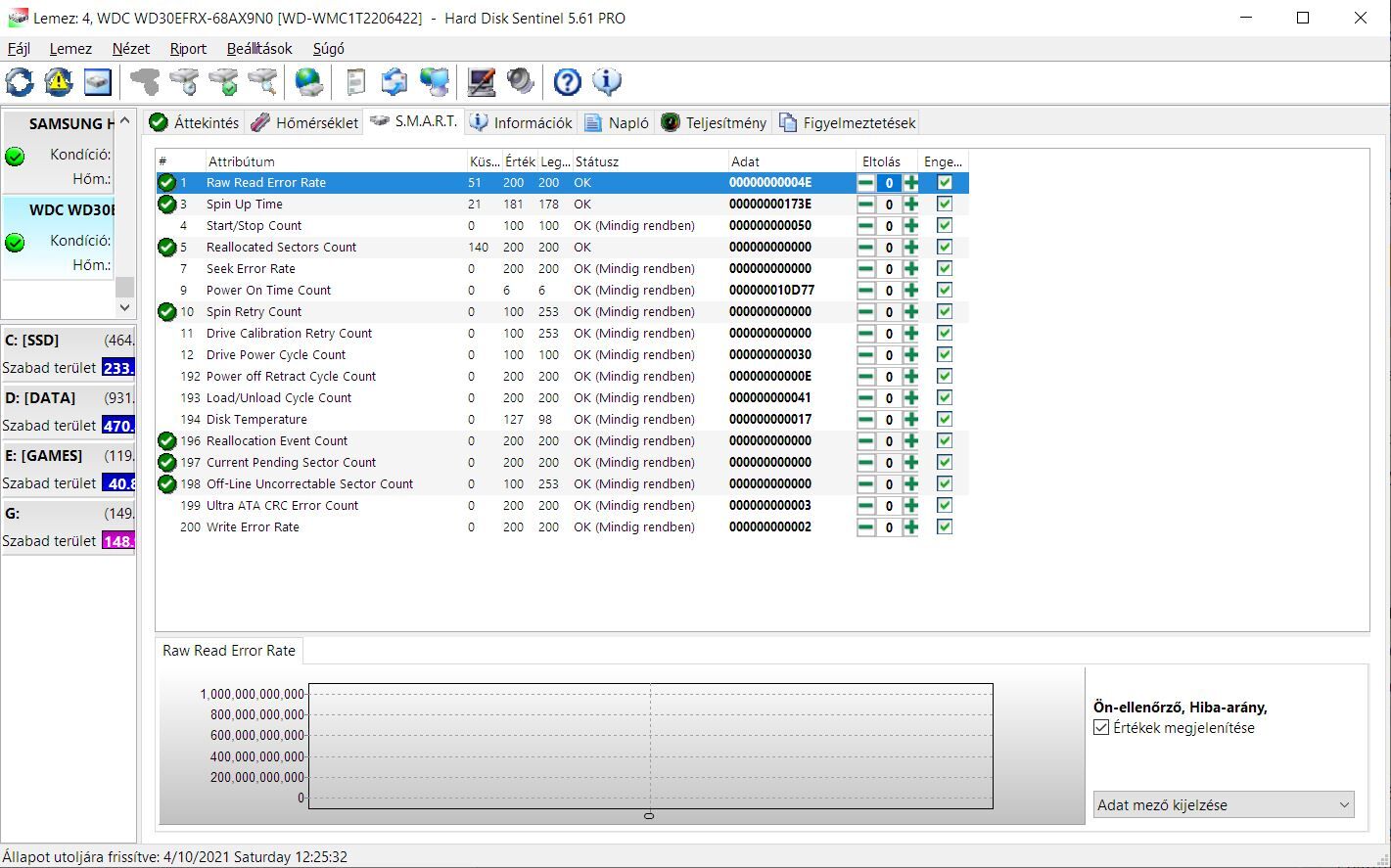
Task: Click offset value field for Spin Up Time
Action: click(889, 205)
